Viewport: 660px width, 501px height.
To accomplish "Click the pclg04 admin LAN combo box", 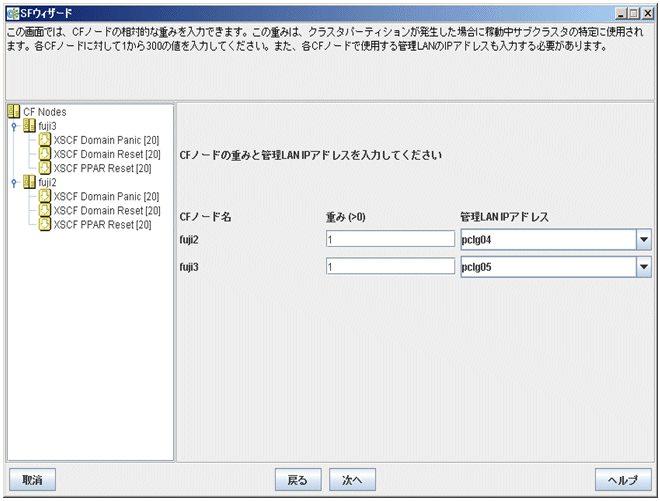I will [x=556, y=240].
